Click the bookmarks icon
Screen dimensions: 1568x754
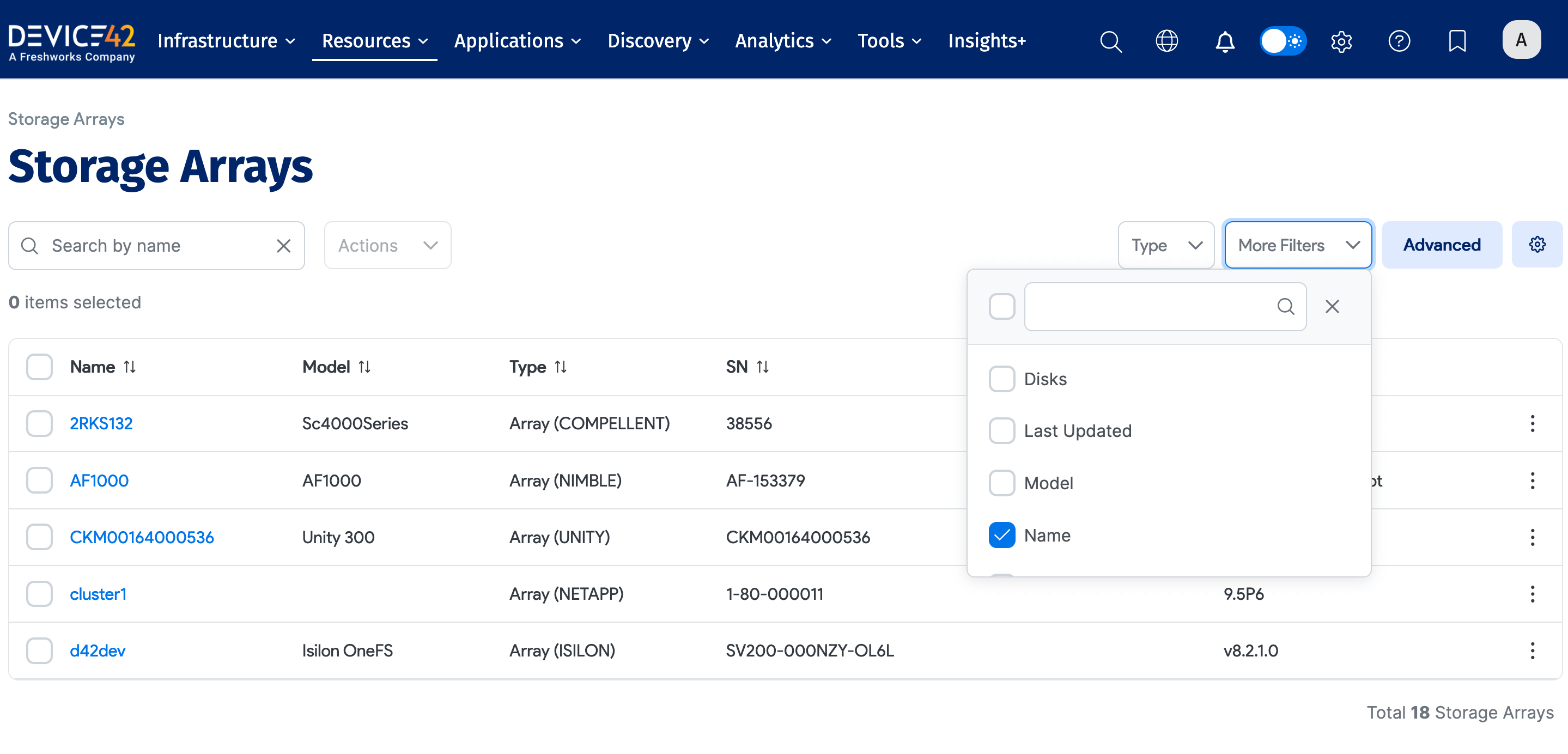click(x=1457, y=41)
